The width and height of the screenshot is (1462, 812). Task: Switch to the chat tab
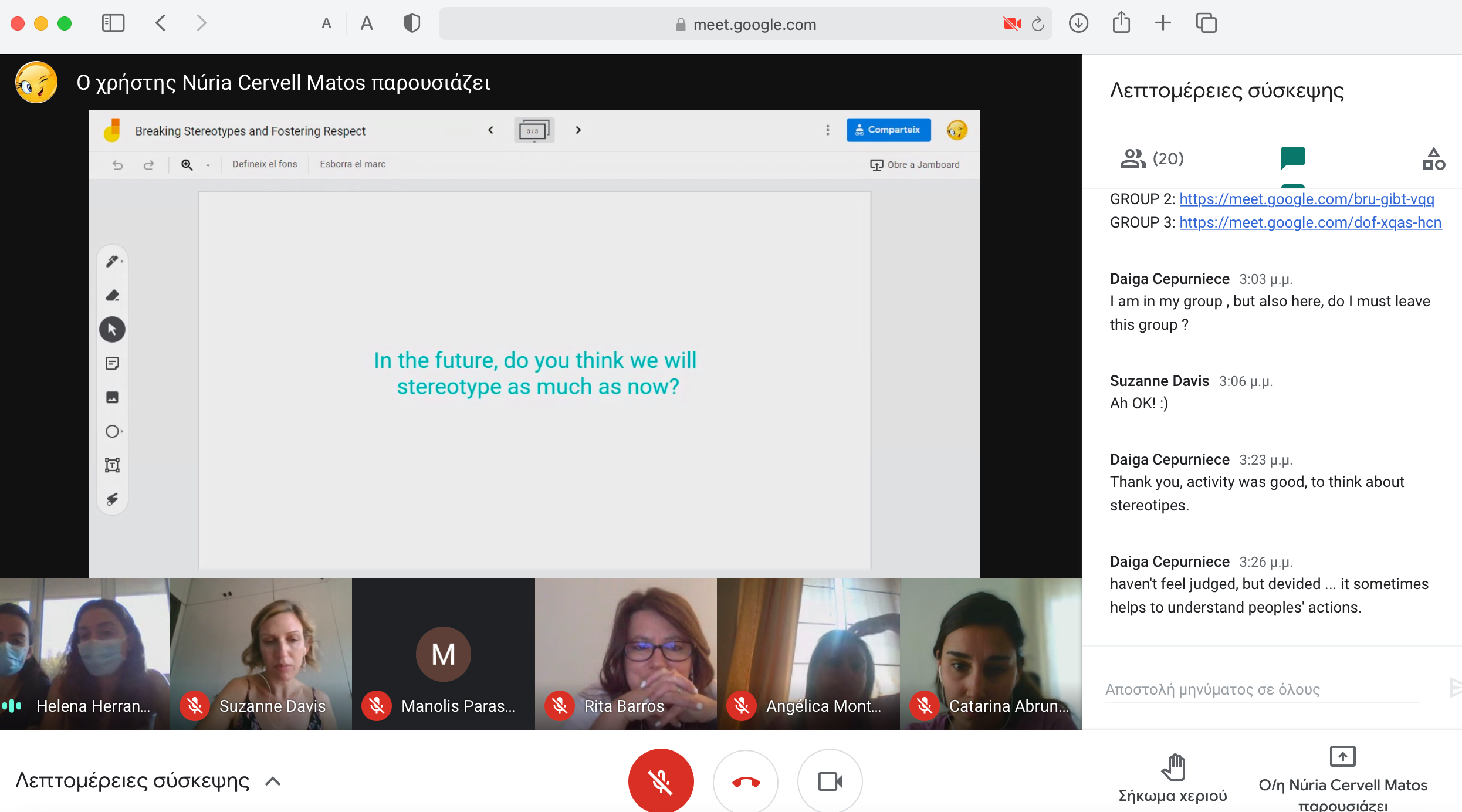tap(1292, 158)
